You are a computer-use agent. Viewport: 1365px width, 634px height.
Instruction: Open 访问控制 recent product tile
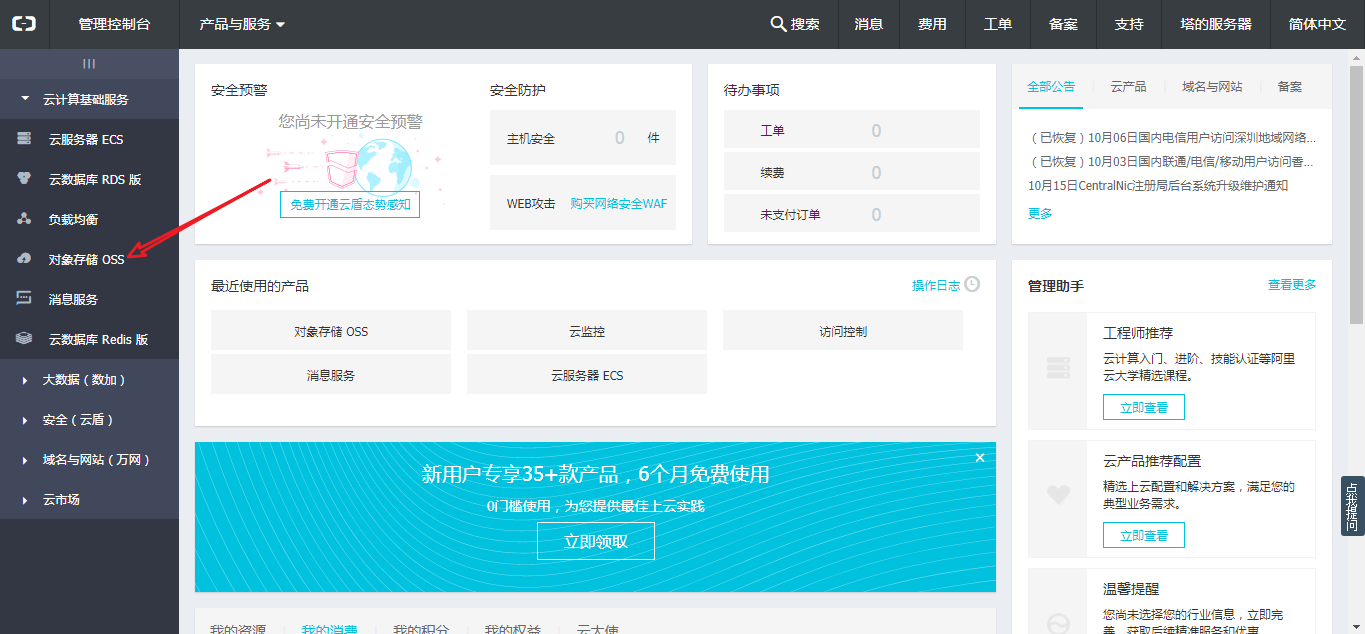click(x=843, y=330)
